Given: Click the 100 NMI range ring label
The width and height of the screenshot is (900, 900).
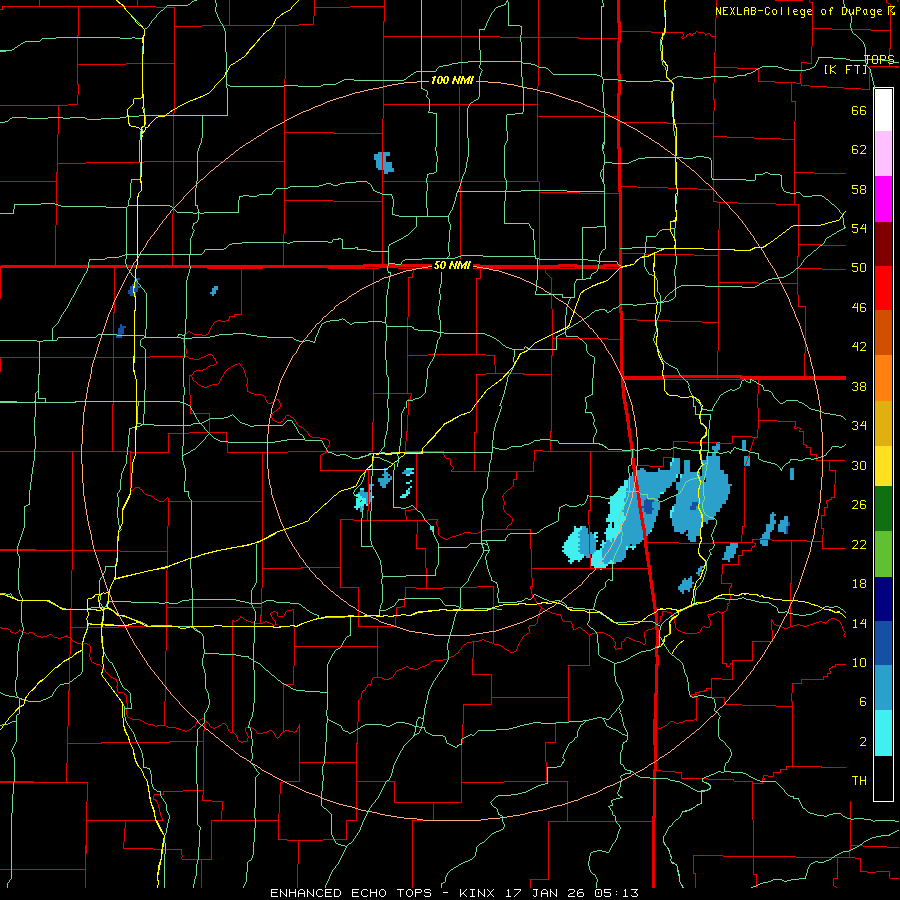Looking at the screenshot, I should coord(452,80).
